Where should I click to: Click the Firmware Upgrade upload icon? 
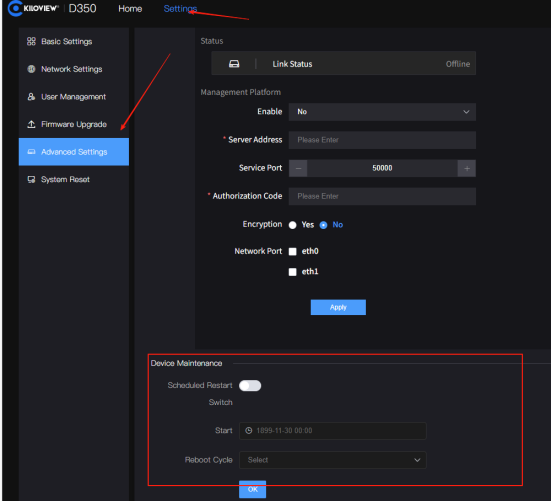(x=31, y=124)
